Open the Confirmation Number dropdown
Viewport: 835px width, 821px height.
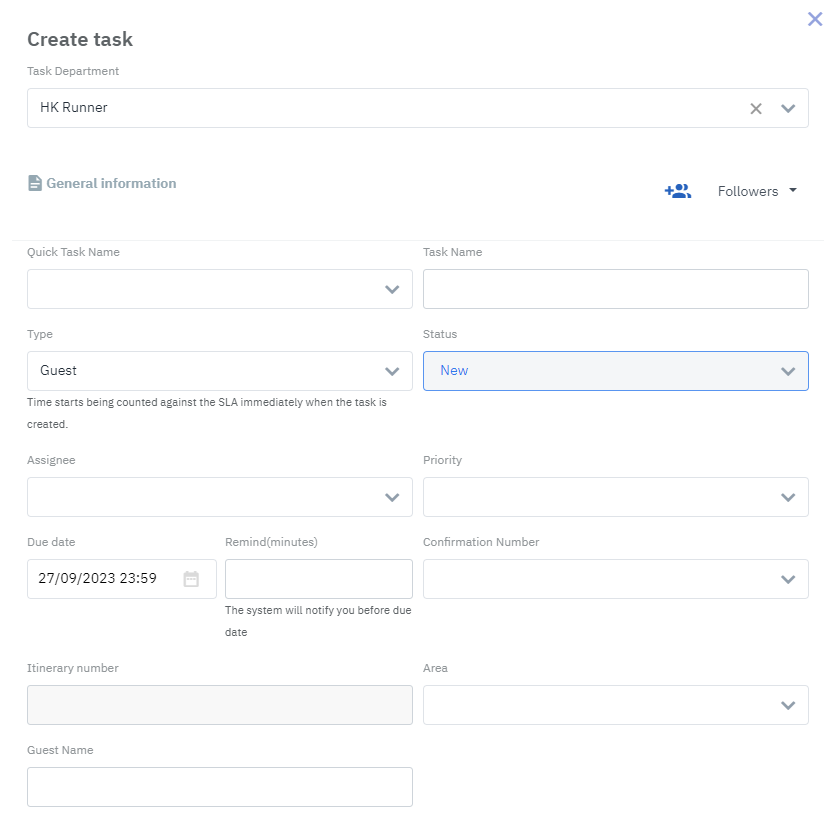(788, 579)
